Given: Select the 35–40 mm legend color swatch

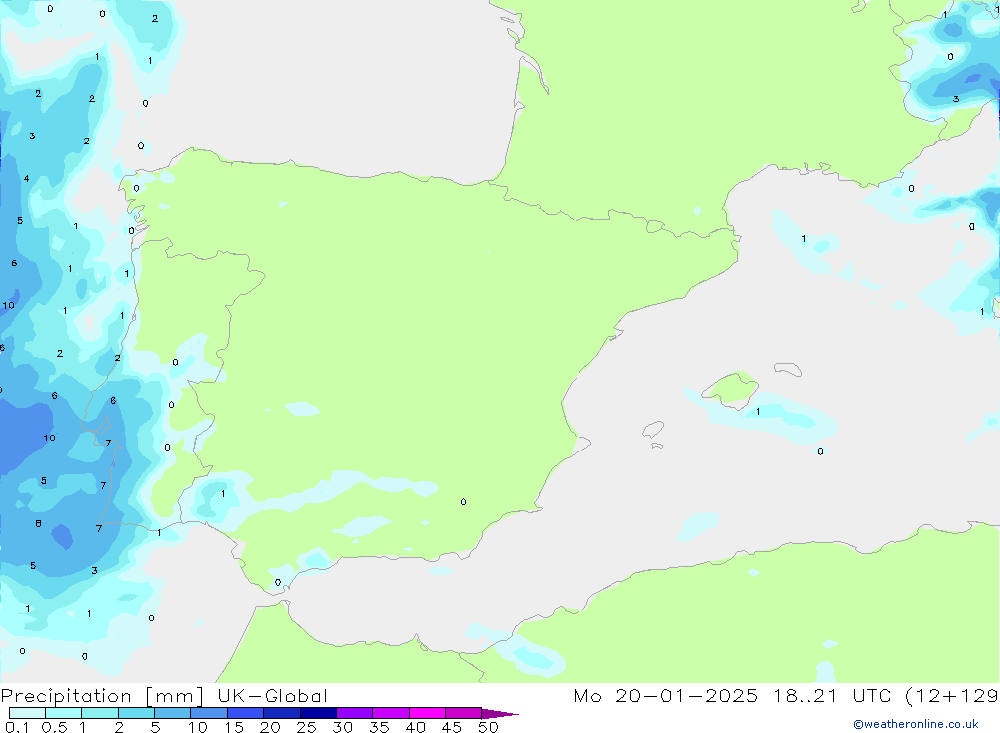Looking at the screenshot, I should tap(390, 713).
